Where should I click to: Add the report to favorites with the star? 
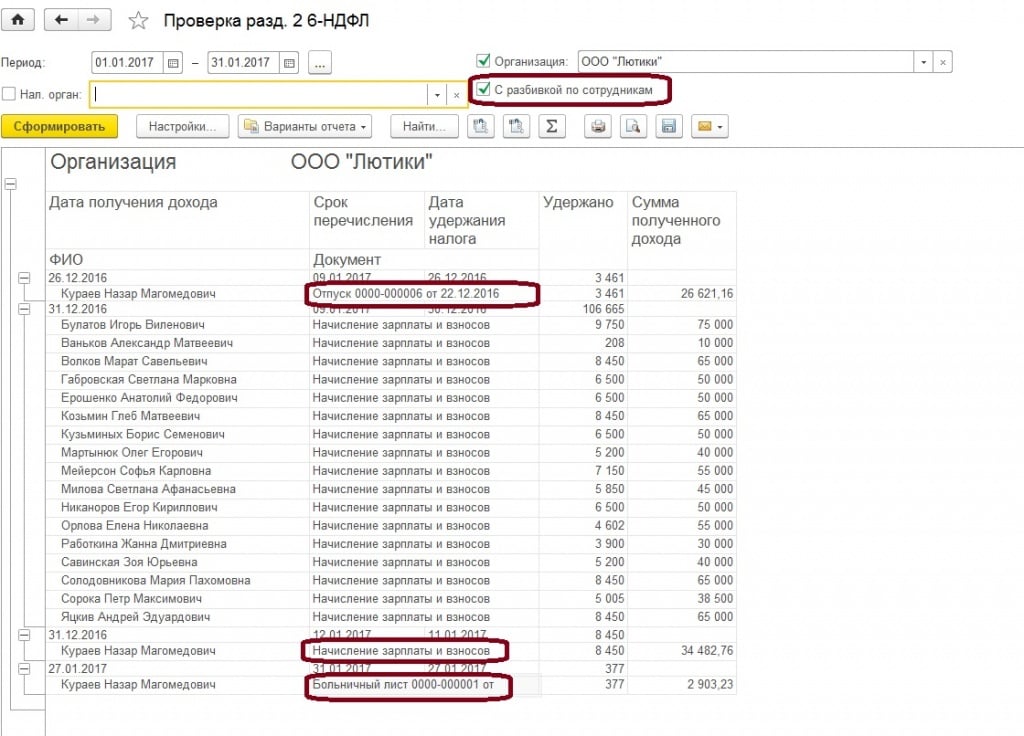(139, 21)
